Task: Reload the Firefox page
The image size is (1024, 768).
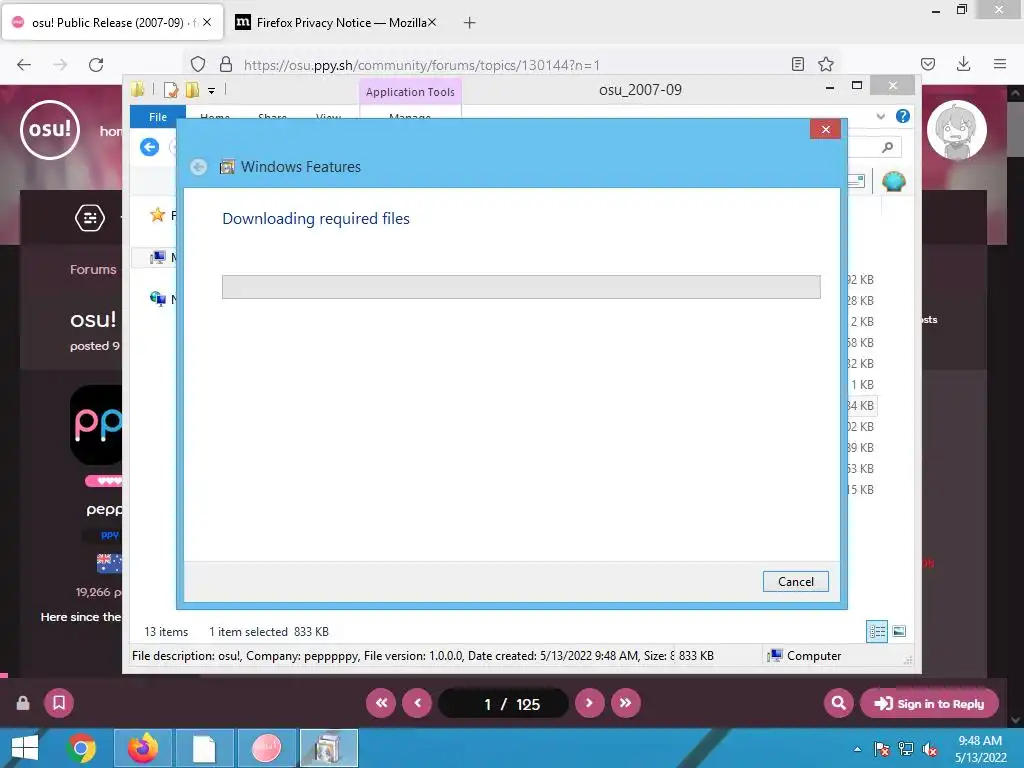Action: pos(96,64)
